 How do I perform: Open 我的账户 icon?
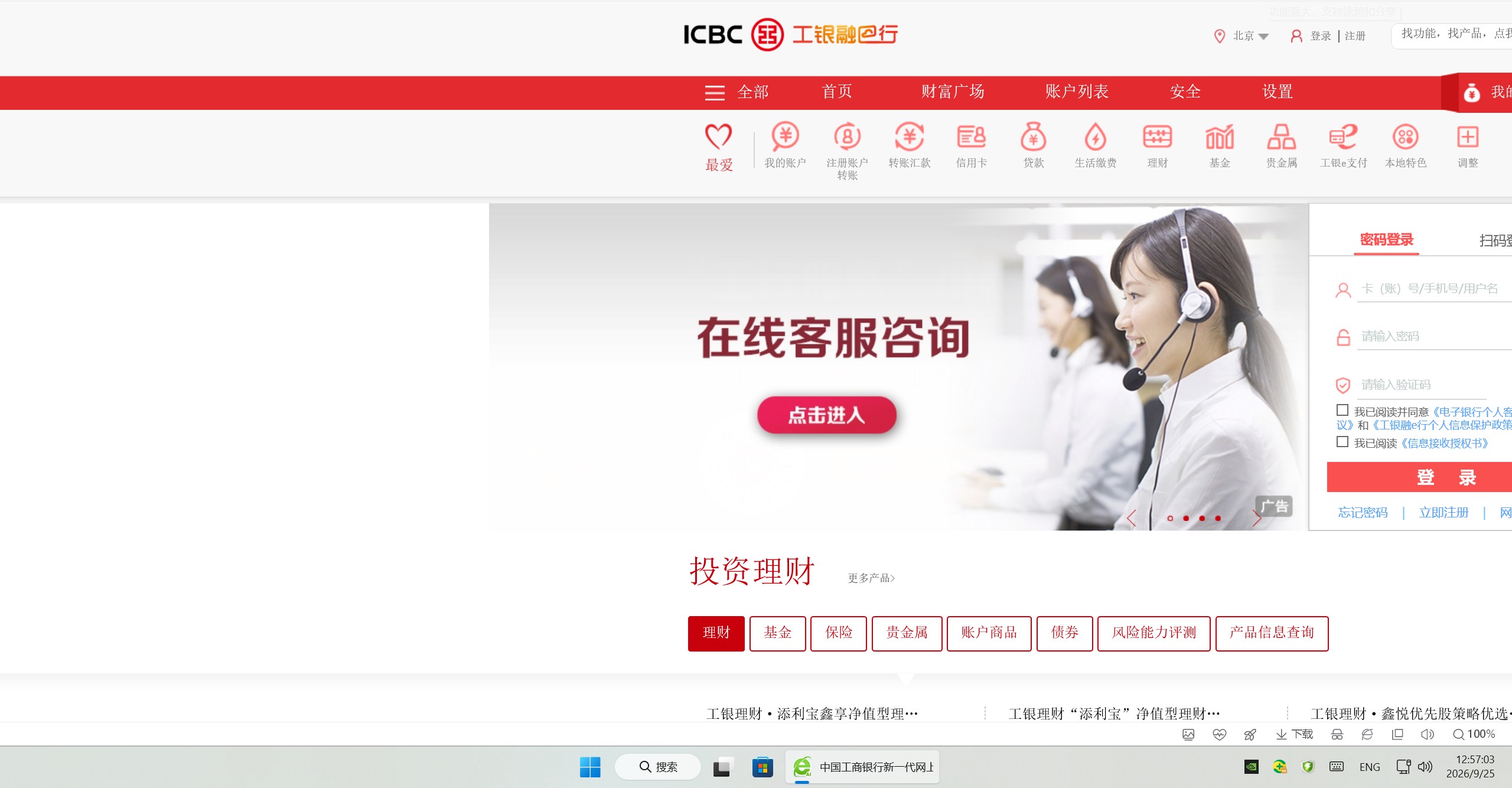[785, 137]
